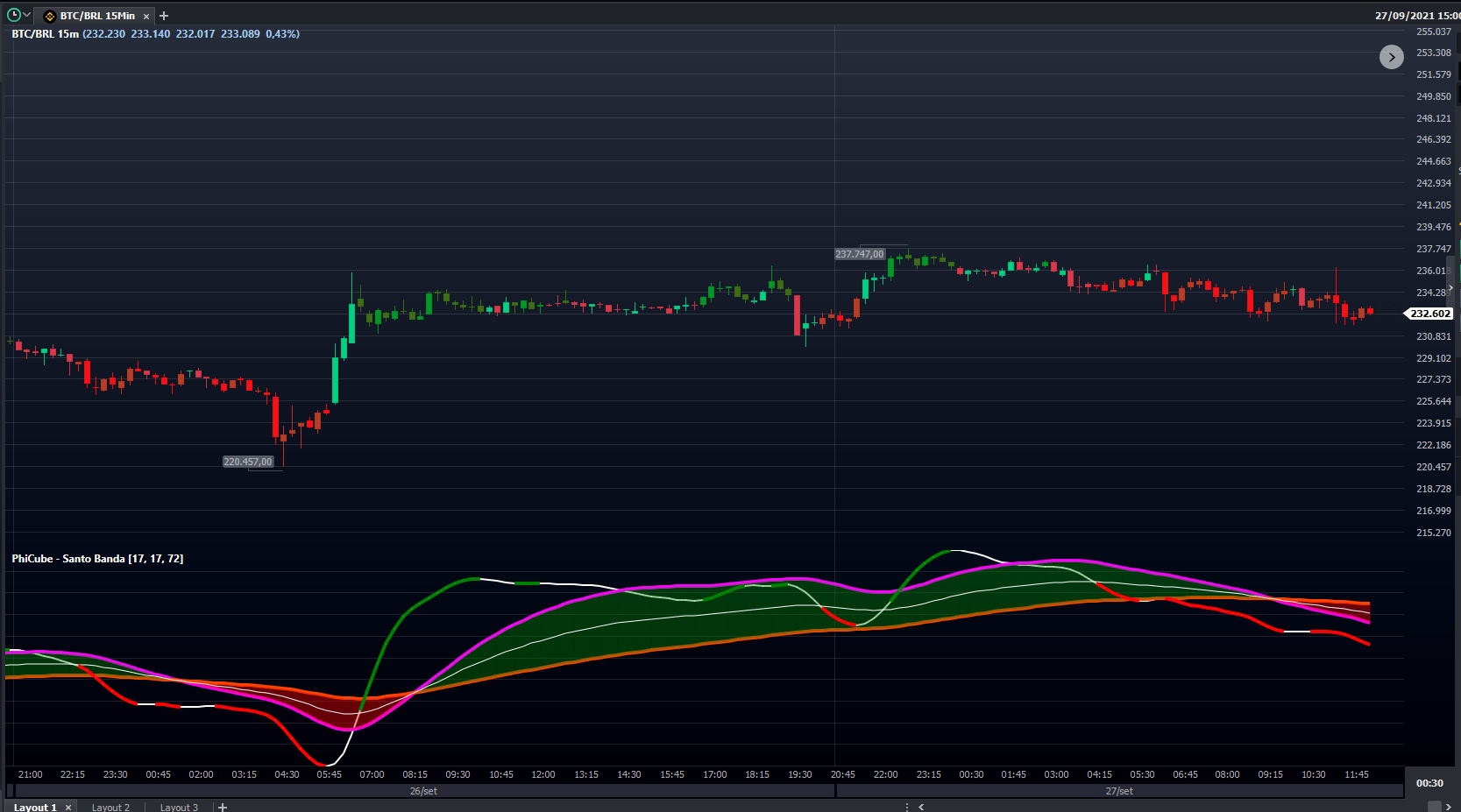1461x812 pixels.
Task: Close the Layout 1 tab
Action: (68, 807)
